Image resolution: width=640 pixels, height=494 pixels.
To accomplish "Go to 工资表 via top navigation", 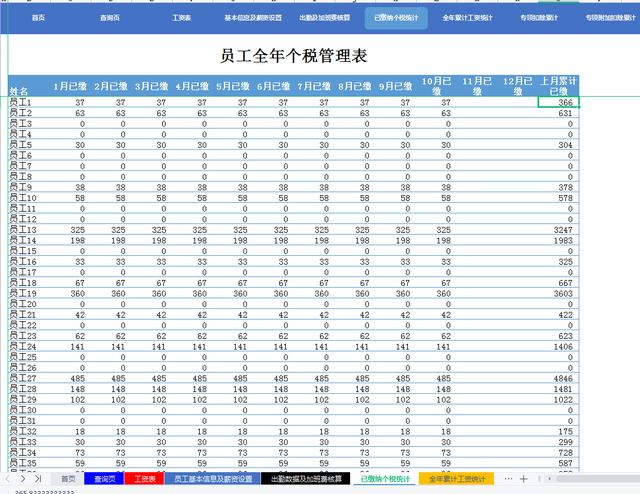I will (182, 18).
